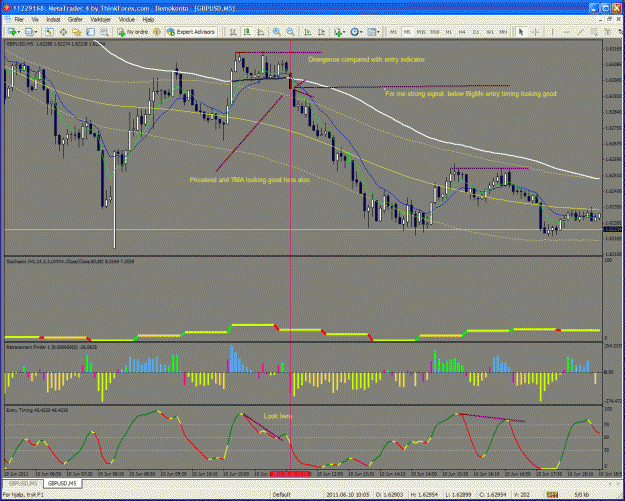
Task: Open the MetaEditor icon
Action: coord(157,32)
